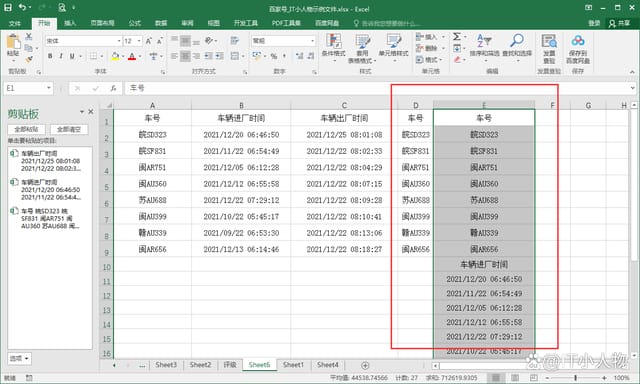Increase font size with large A
The height and width of the screenshot is (384, 640).
149,41
